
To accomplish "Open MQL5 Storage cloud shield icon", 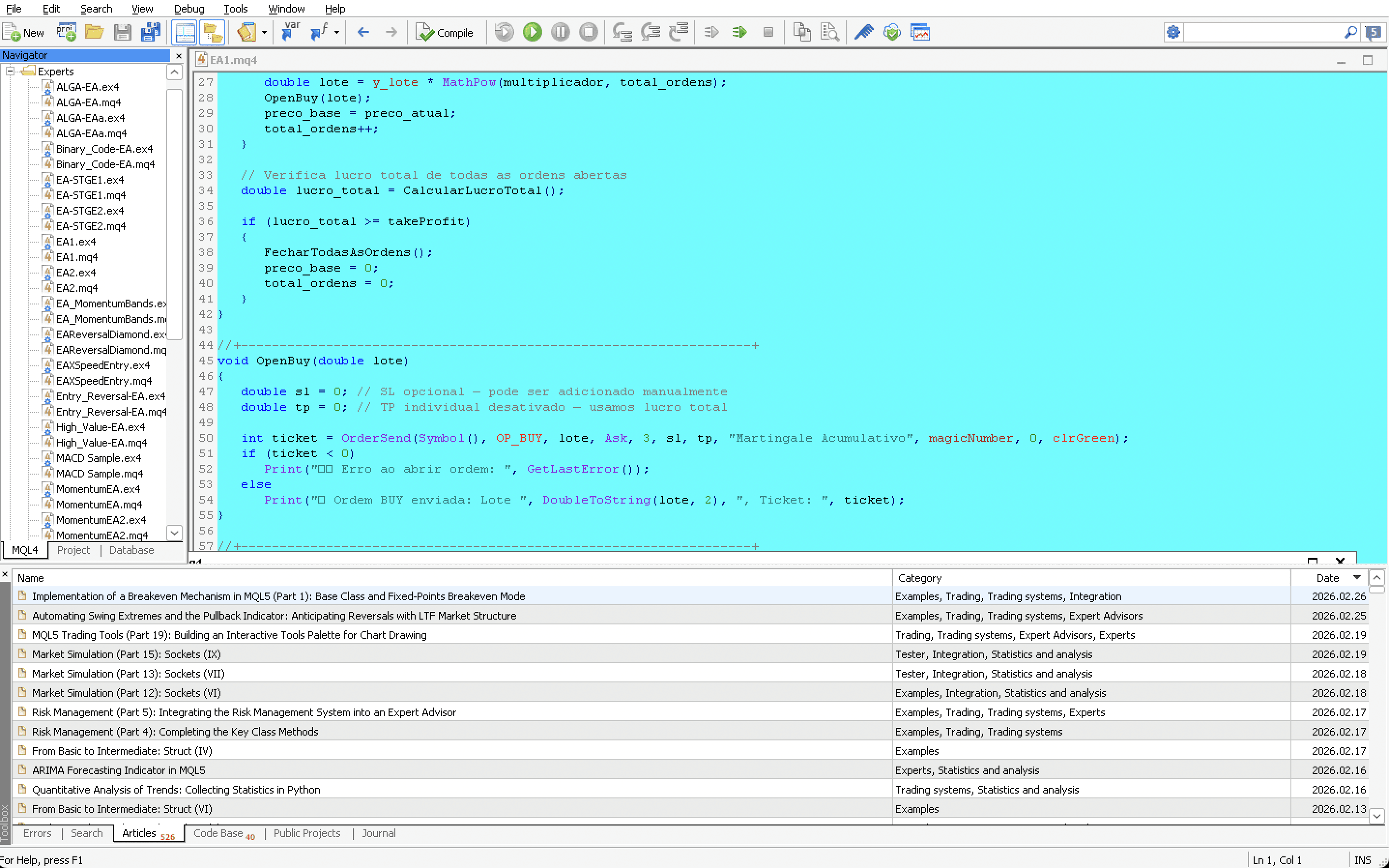I will pyautogui.click(x=891, y=32).
